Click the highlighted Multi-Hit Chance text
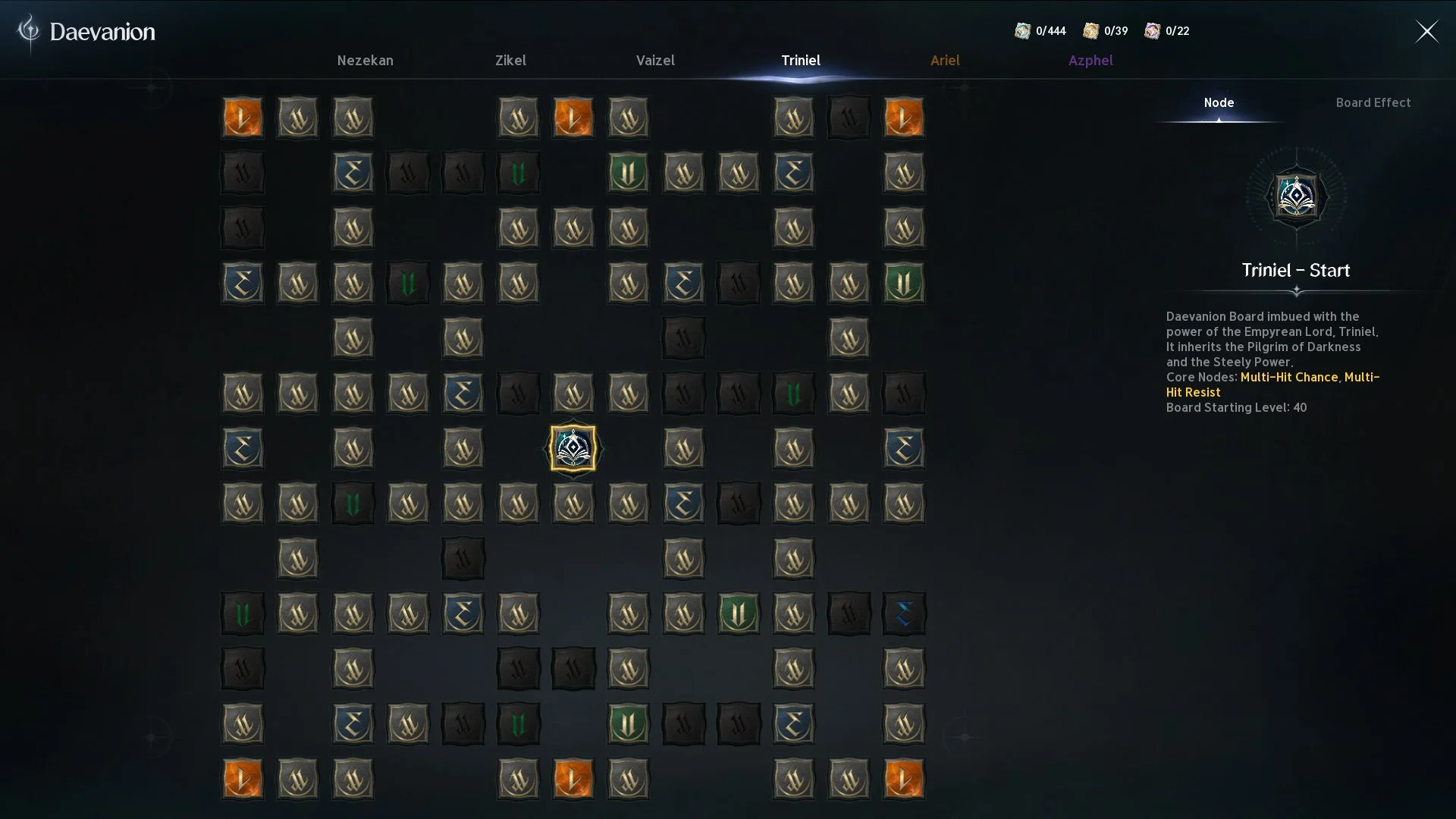This screenshot has height=819, width=1456. coord(1289,377)
